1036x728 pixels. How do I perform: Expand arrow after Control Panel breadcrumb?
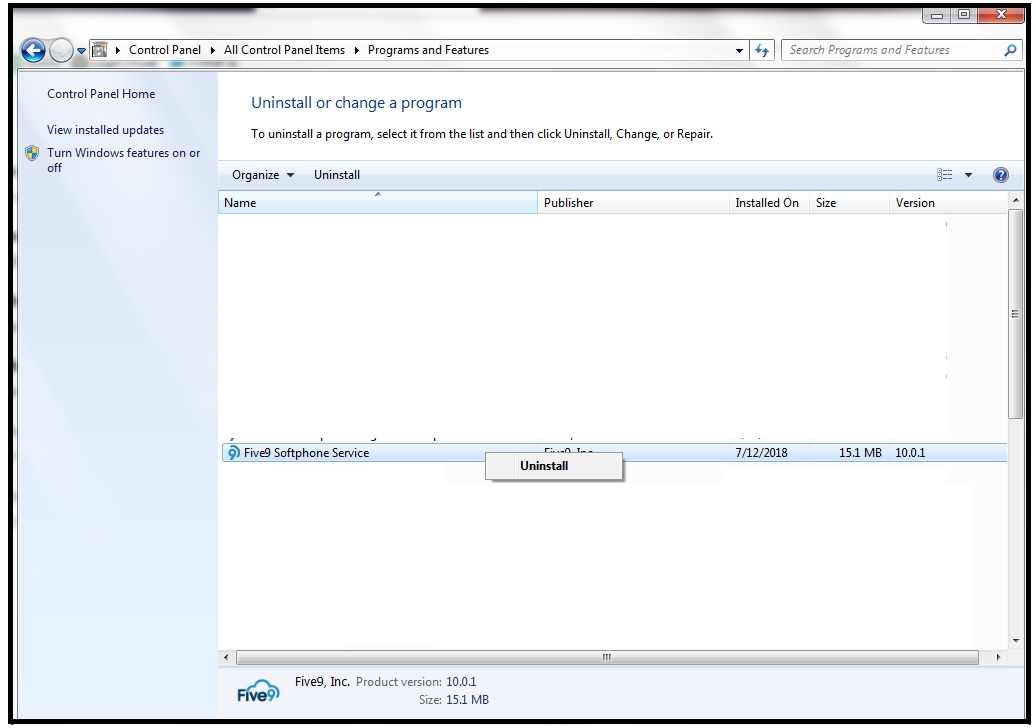(213, 50)
